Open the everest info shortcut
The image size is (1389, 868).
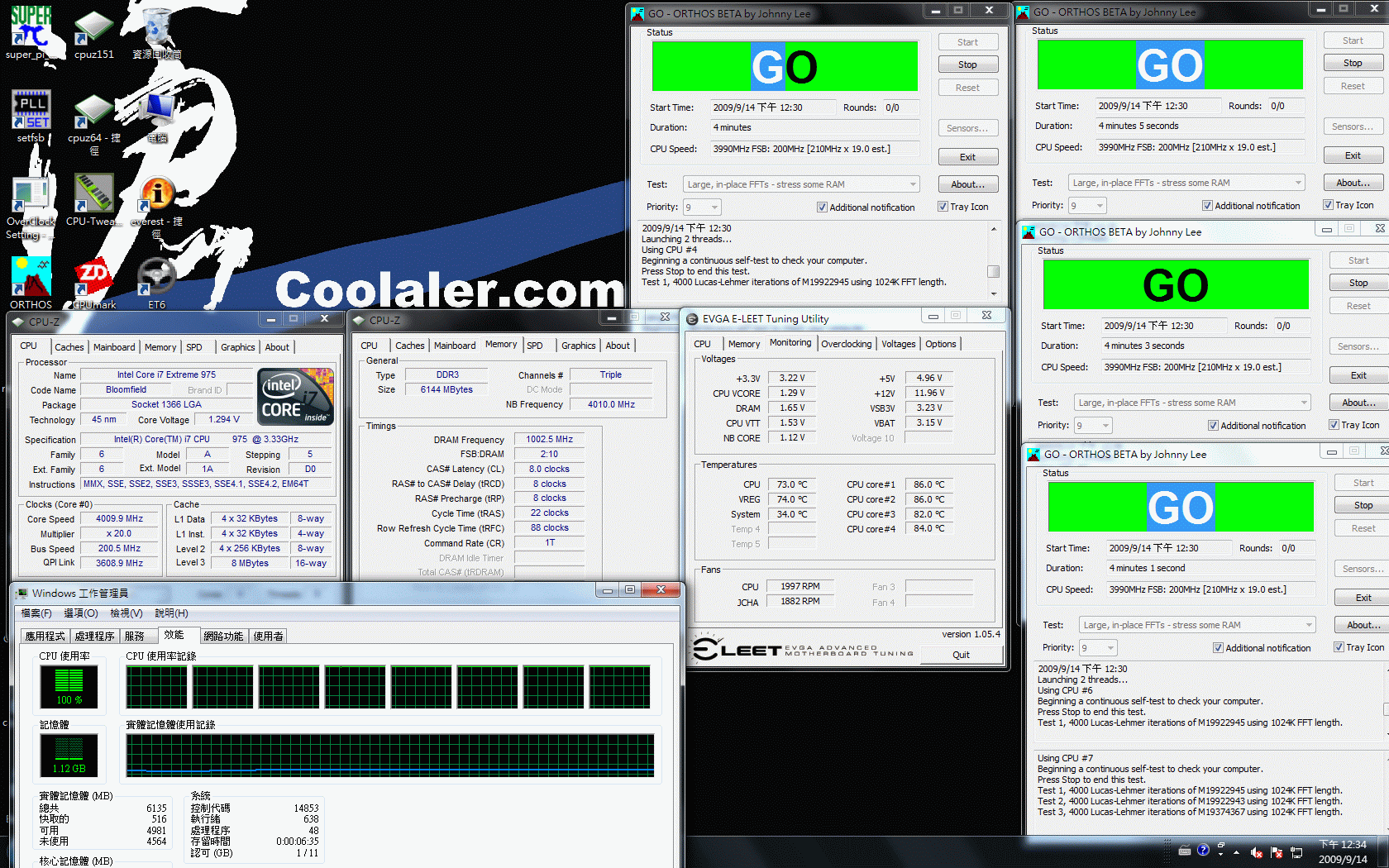click(157, 206)
